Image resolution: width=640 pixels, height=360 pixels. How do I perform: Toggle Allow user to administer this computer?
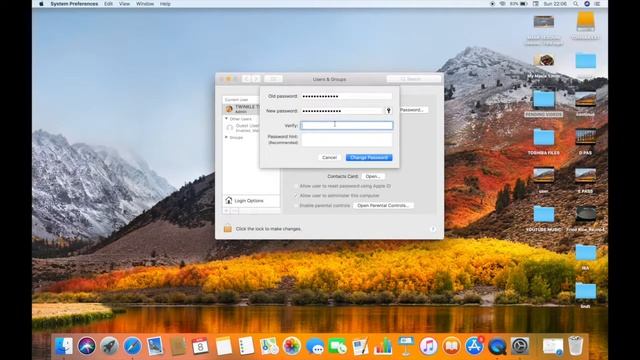296,196
